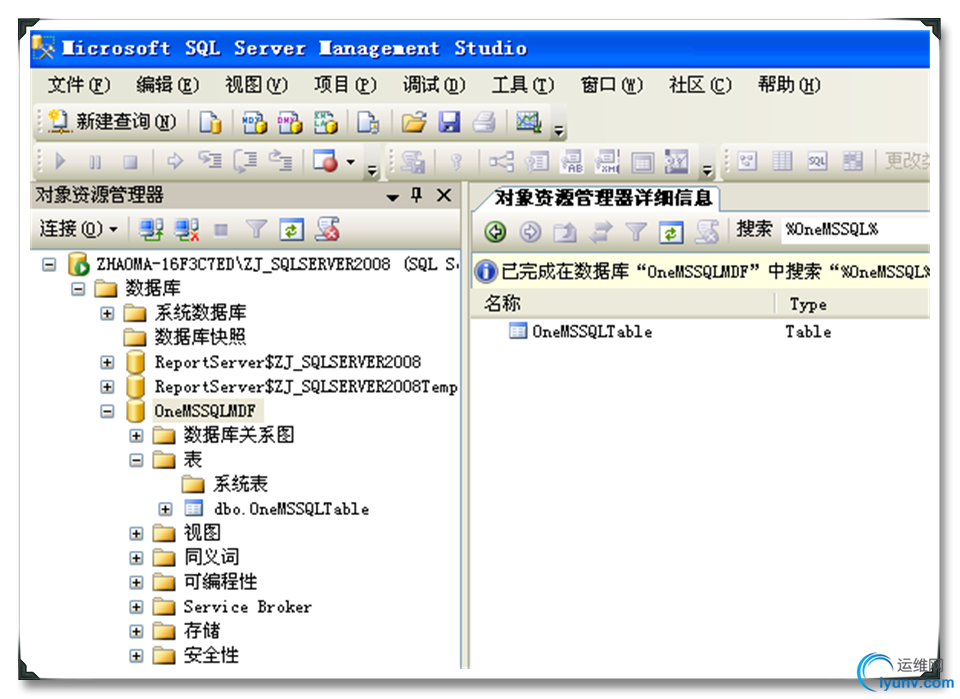Select the 数据库快照 tree item

[200, 337]
